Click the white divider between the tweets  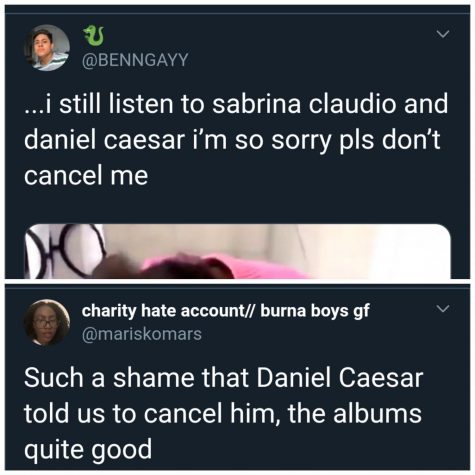tap(237, 282)
